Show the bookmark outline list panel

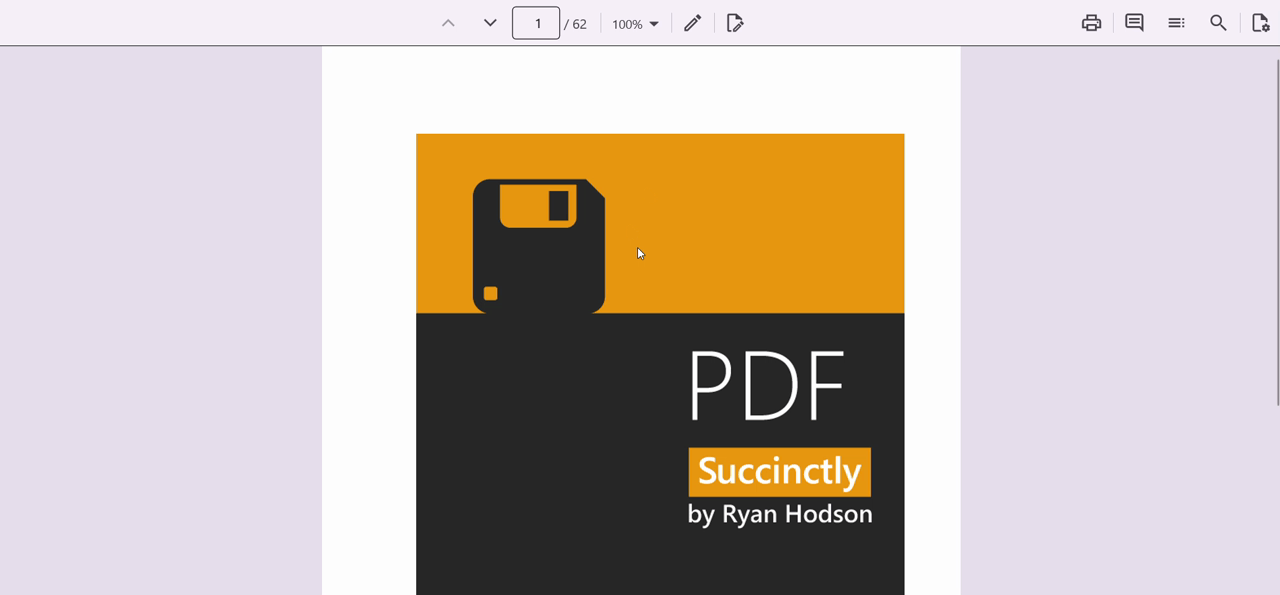pos(1176,23)
